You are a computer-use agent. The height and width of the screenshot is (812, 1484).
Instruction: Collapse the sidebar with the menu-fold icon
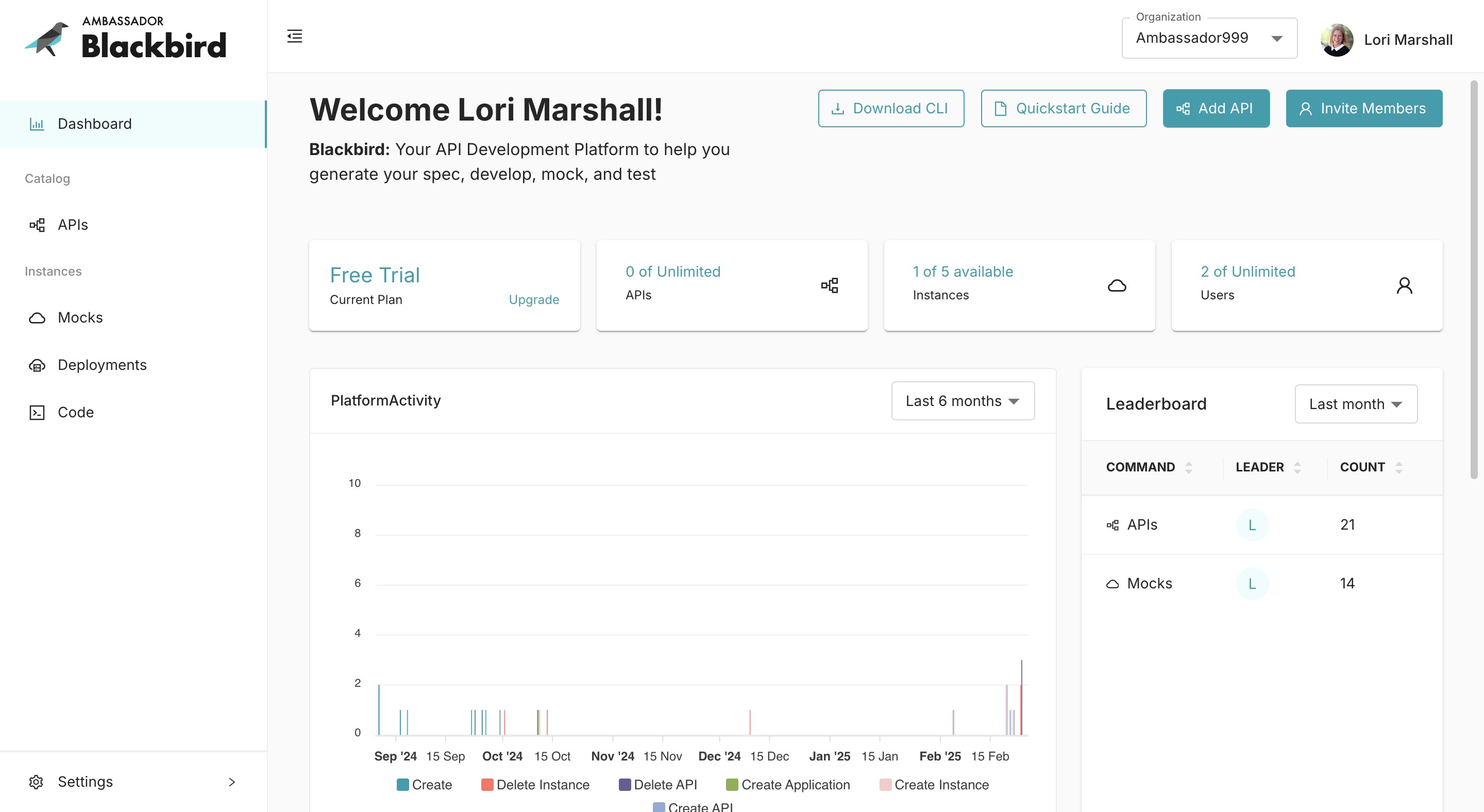click(294, 36)
